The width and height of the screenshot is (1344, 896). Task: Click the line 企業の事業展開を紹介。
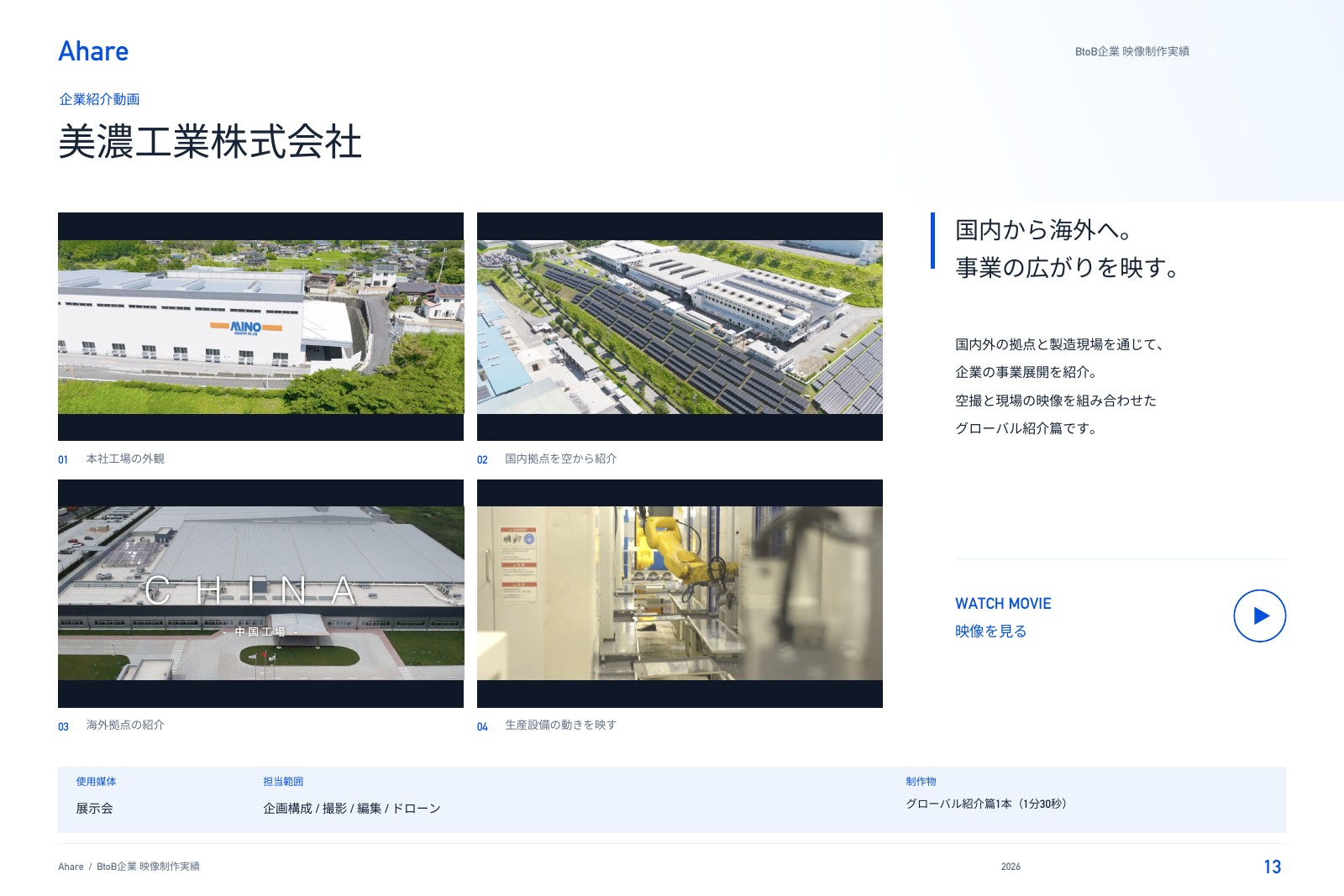pyautogui.click(x=1026, y=372)
